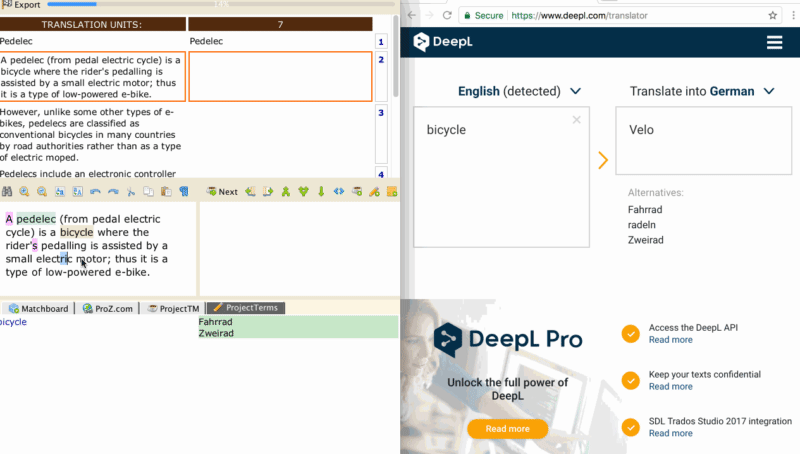The width and height of the screenshot is (800, 454).
Task: Click the target translation editing pane
Action: (299, 248)
